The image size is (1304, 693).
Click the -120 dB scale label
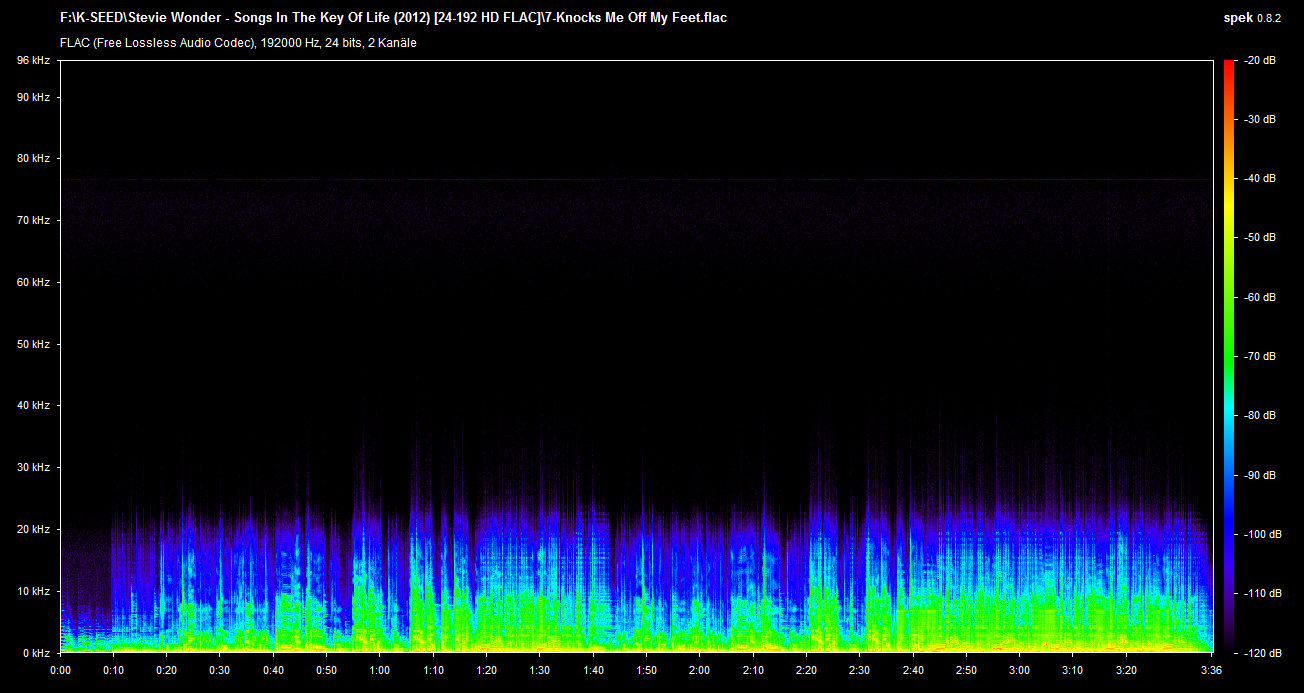[x=1259, y=652]
